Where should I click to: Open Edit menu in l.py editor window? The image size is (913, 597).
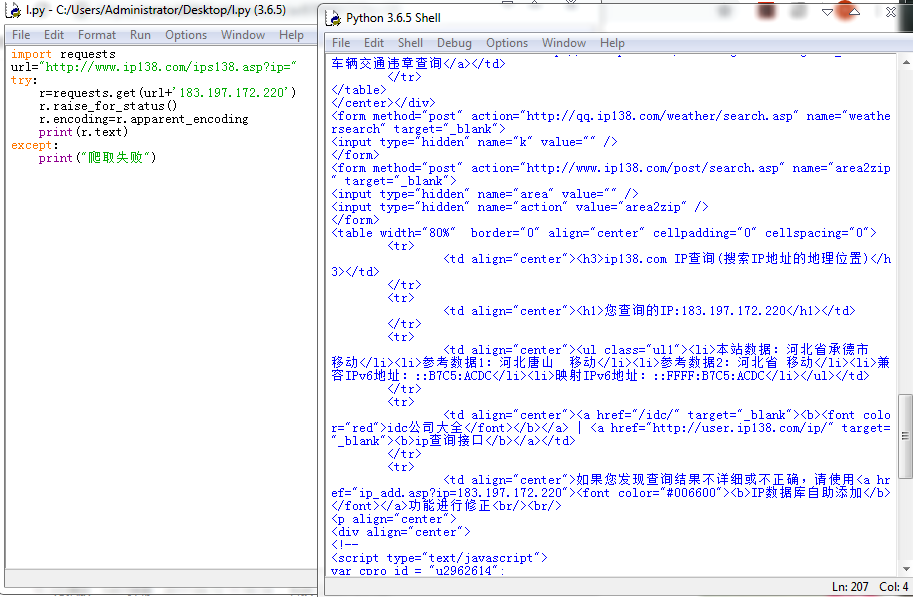(x=54, y=35)
